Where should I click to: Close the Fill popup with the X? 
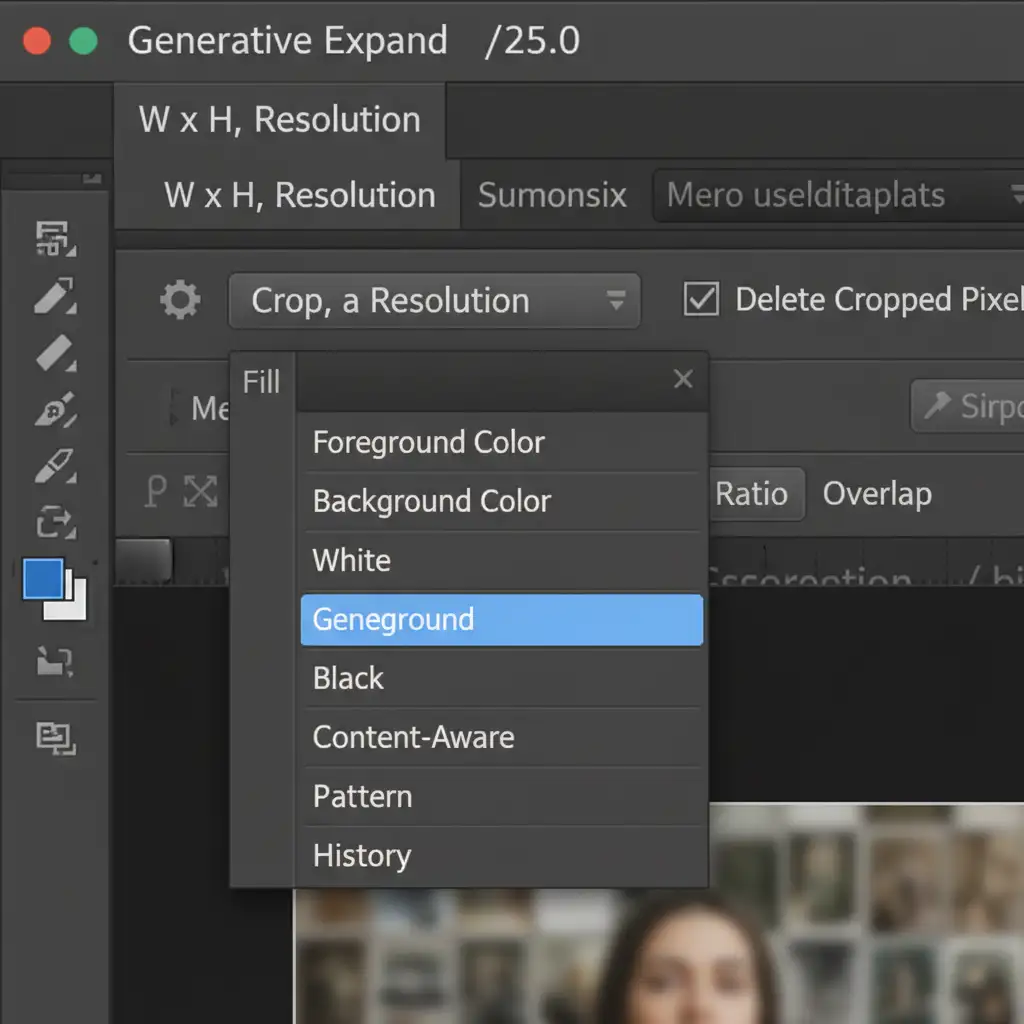(683, 379)
